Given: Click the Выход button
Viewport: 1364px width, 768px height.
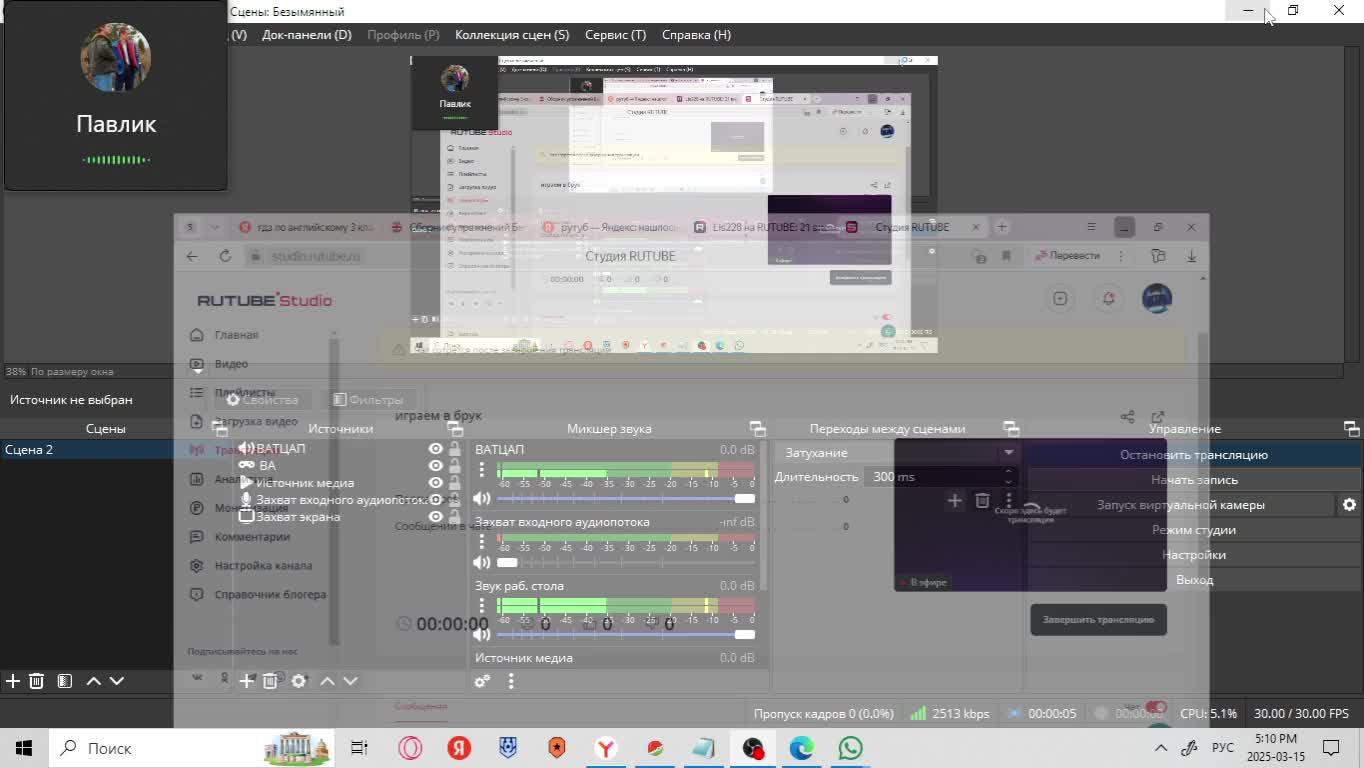Looking at the screenshot, I should (x=1194, y=580).
